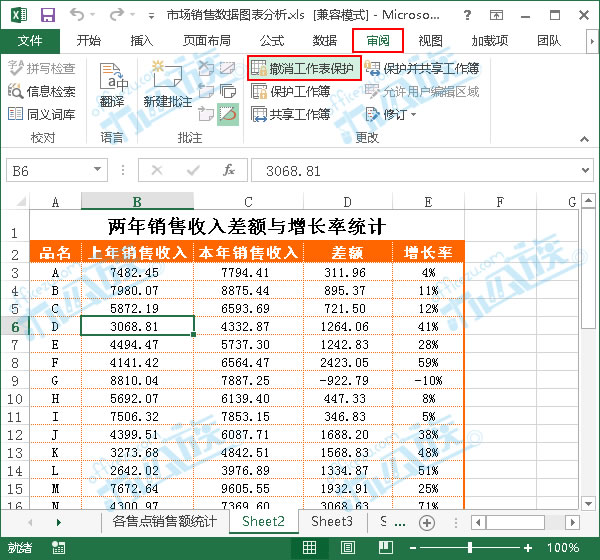This screenshot has height=560, width=600.
Task: Switch to the 视图 ribbon tab
Action: point(430,41)
